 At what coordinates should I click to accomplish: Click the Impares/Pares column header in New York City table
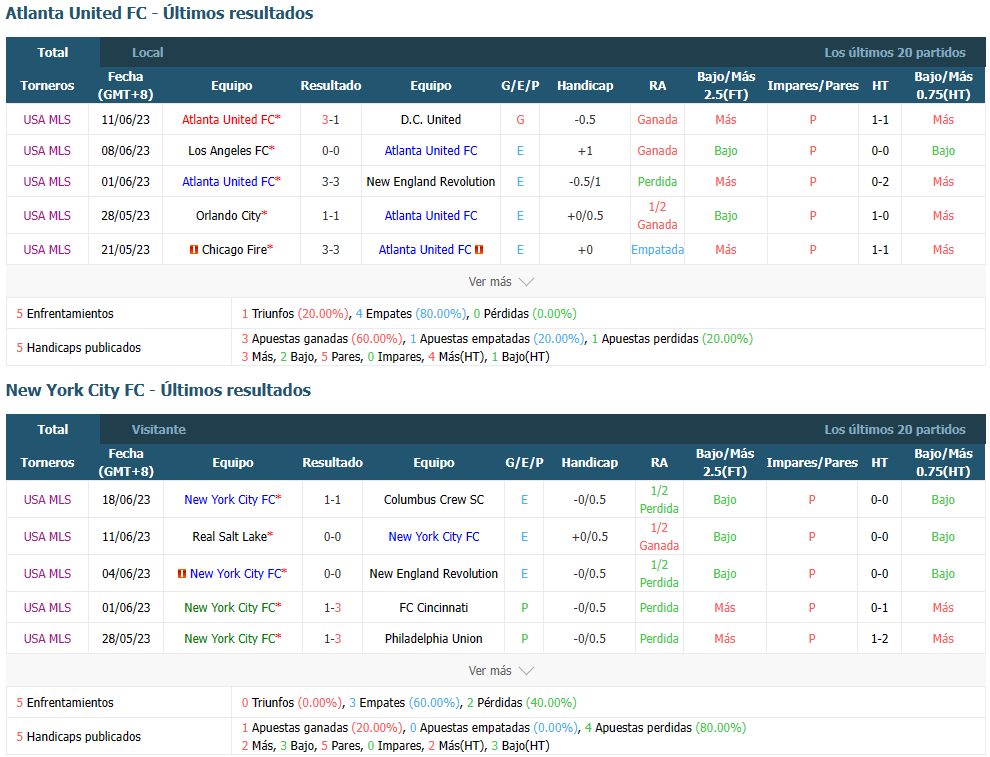[812, 463]
